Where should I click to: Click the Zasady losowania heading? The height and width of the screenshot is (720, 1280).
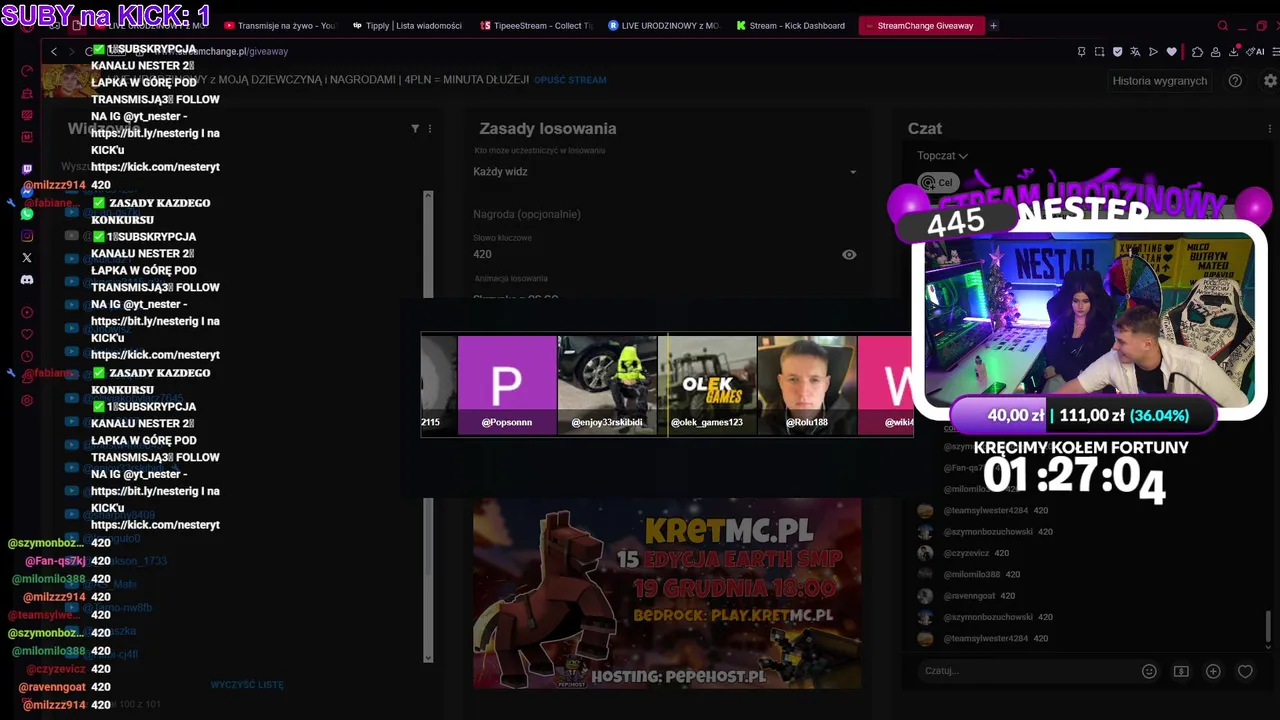click(548, 128)
